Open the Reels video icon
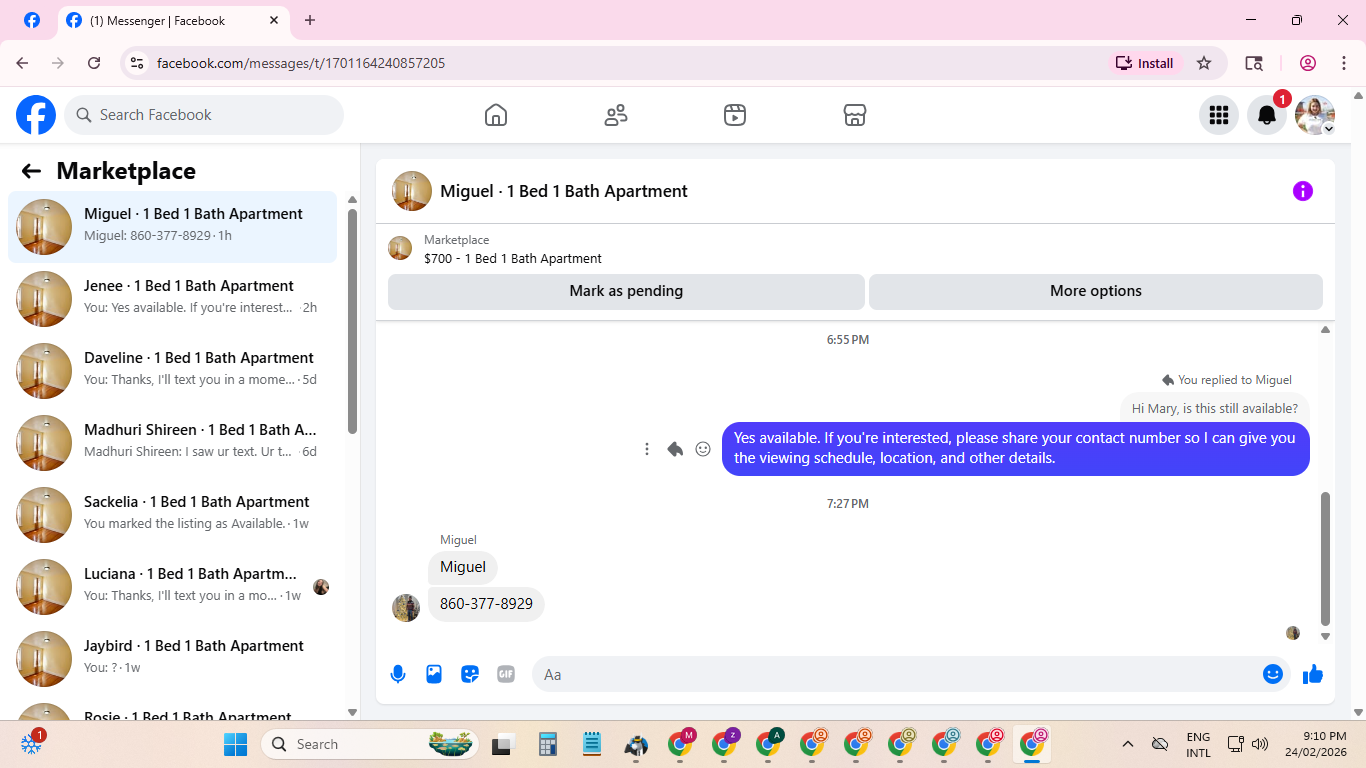The width and height of the screenshot is (1366, 768). [735, 115]
